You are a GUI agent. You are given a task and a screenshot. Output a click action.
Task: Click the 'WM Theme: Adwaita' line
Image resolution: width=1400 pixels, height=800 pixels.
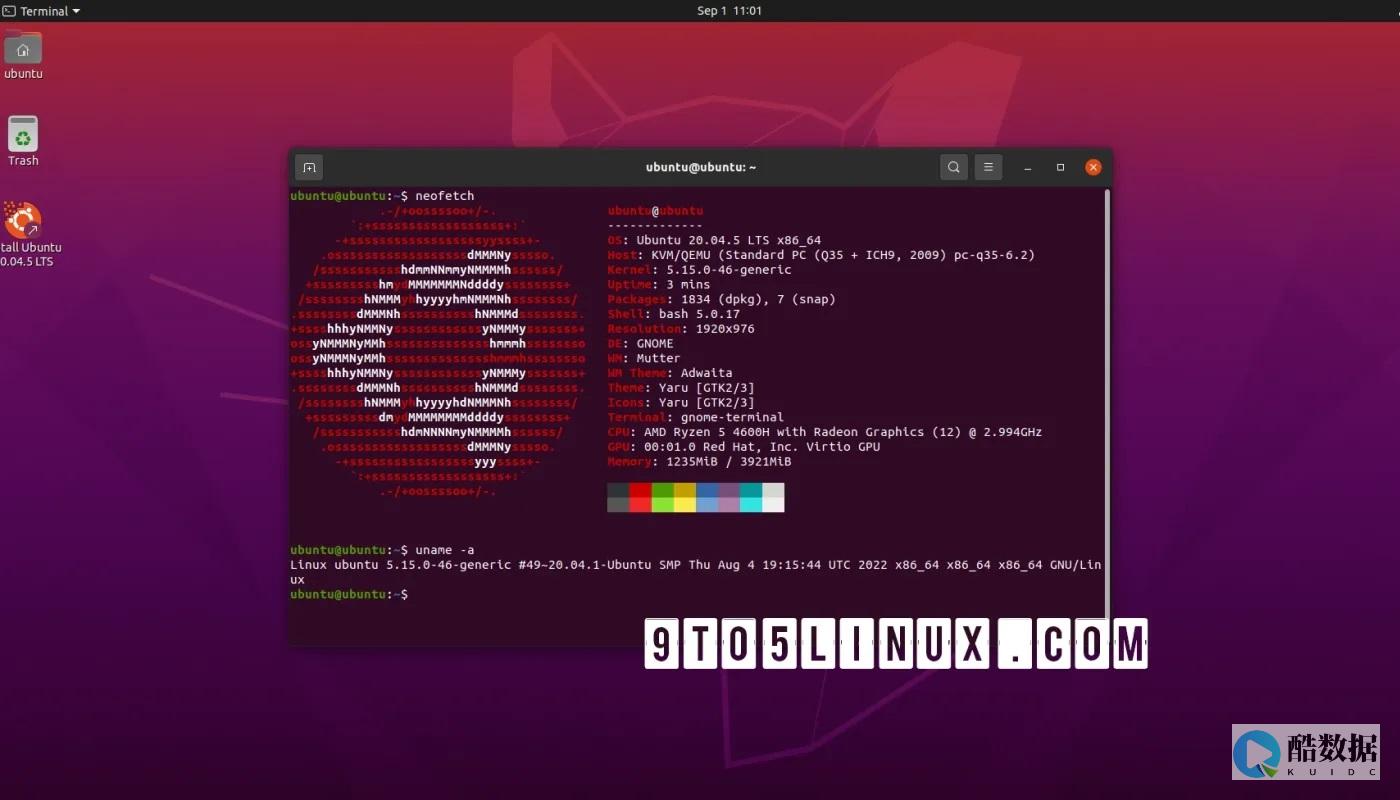pos(670,373)
